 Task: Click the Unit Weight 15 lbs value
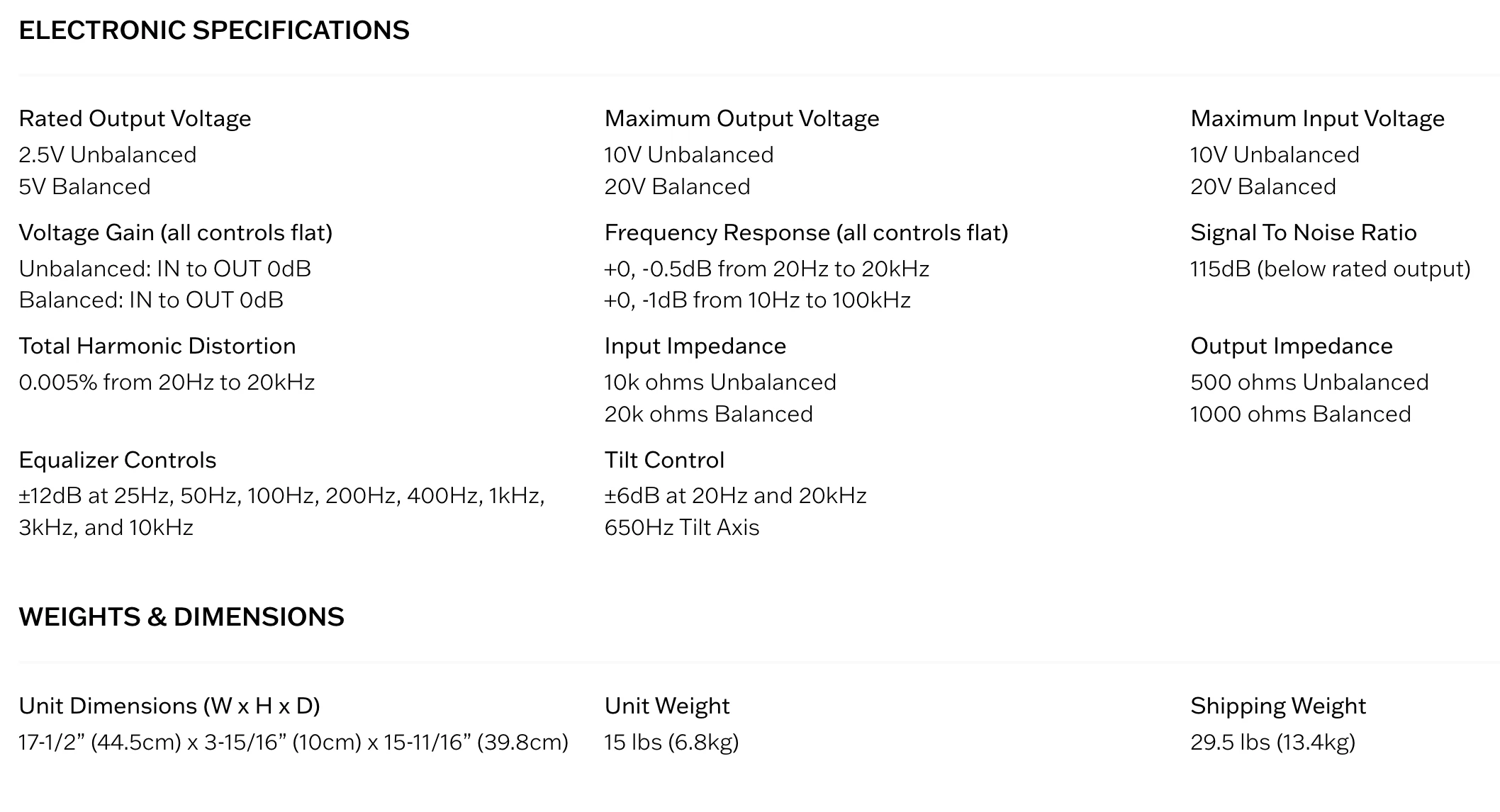coord(671,742)
